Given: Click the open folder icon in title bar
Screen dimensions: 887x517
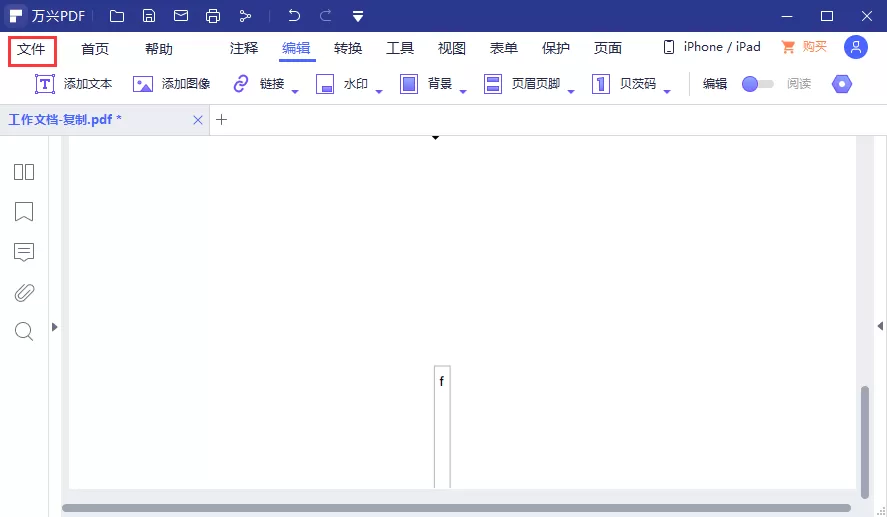Looking at the screenshot, I should pos(117,16).
